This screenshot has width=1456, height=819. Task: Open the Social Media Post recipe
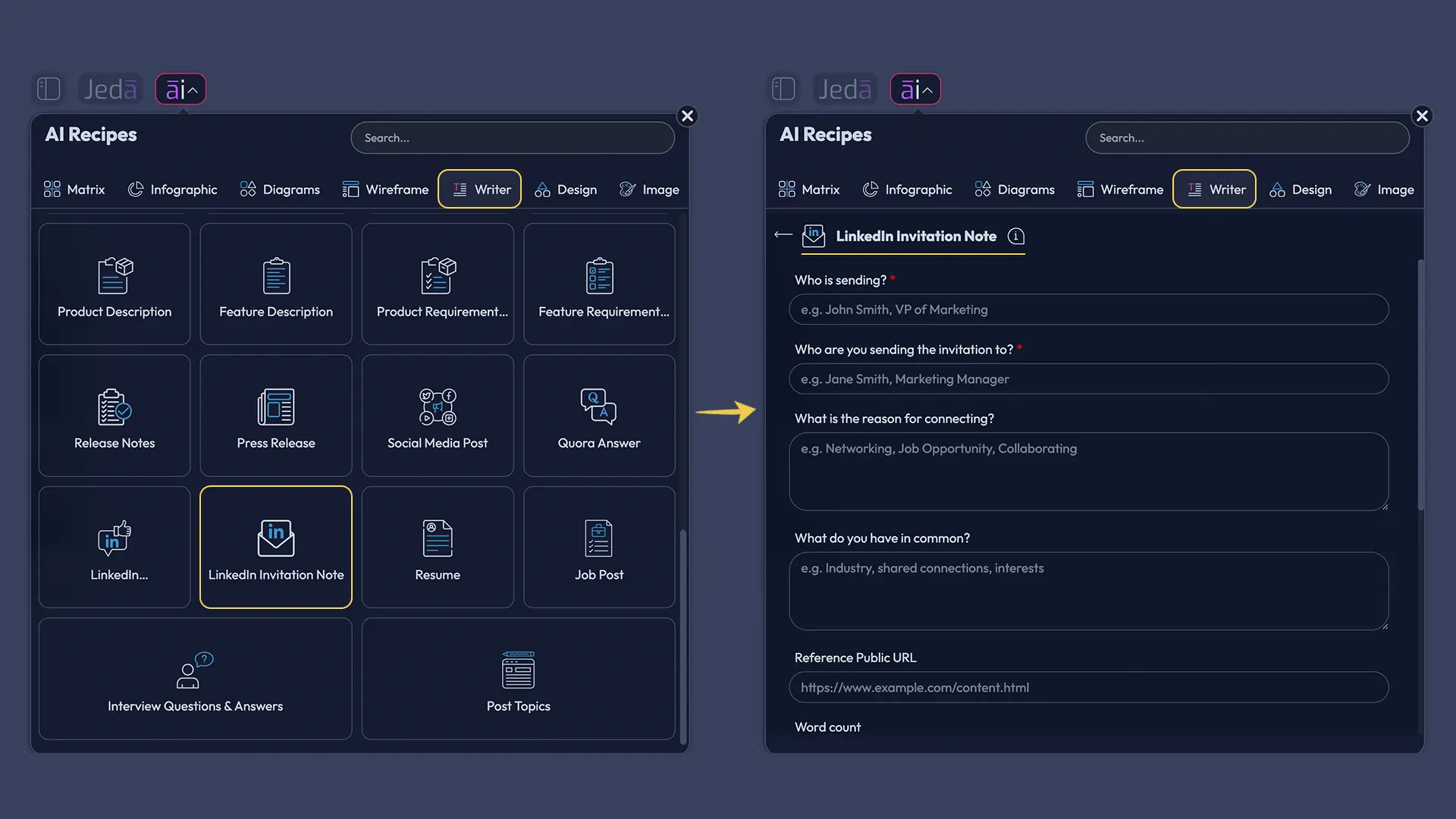pos(438,416)
